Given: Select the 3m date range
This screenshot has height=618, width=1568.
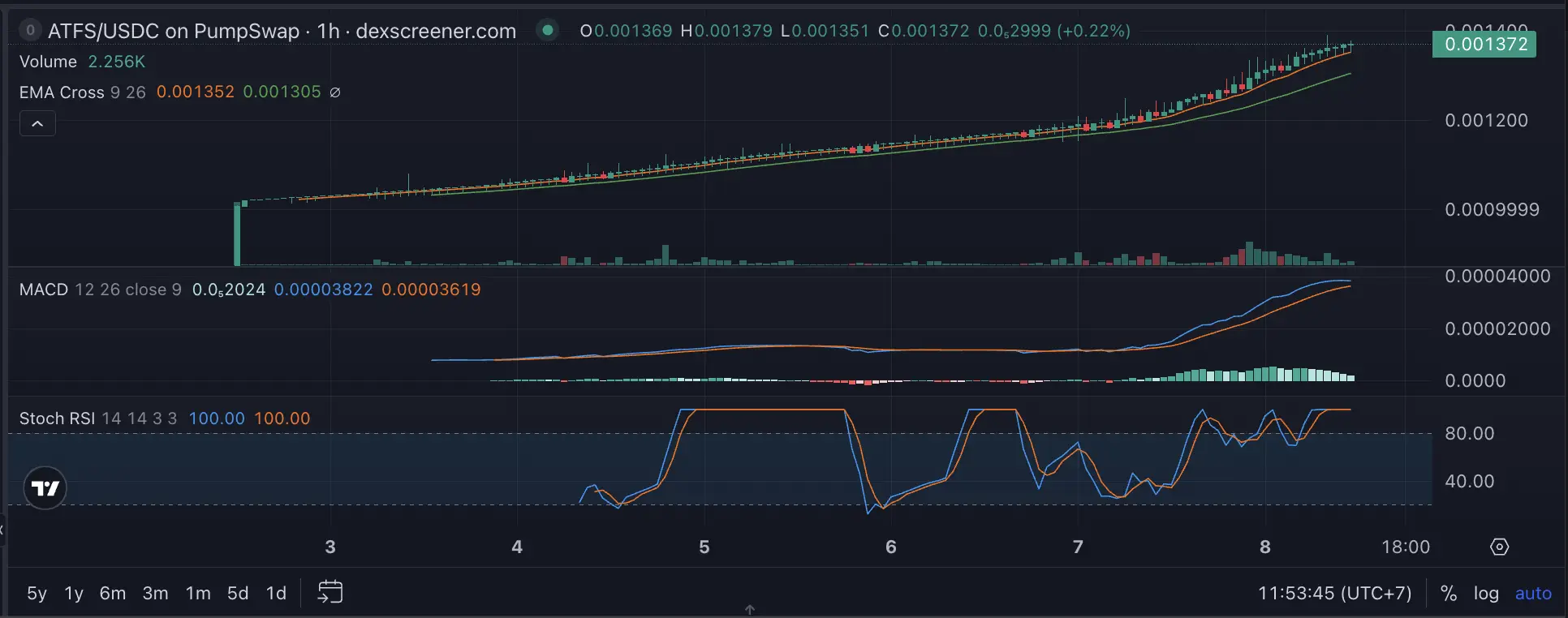Looking at the screenshot, I should tap(156, 593).
